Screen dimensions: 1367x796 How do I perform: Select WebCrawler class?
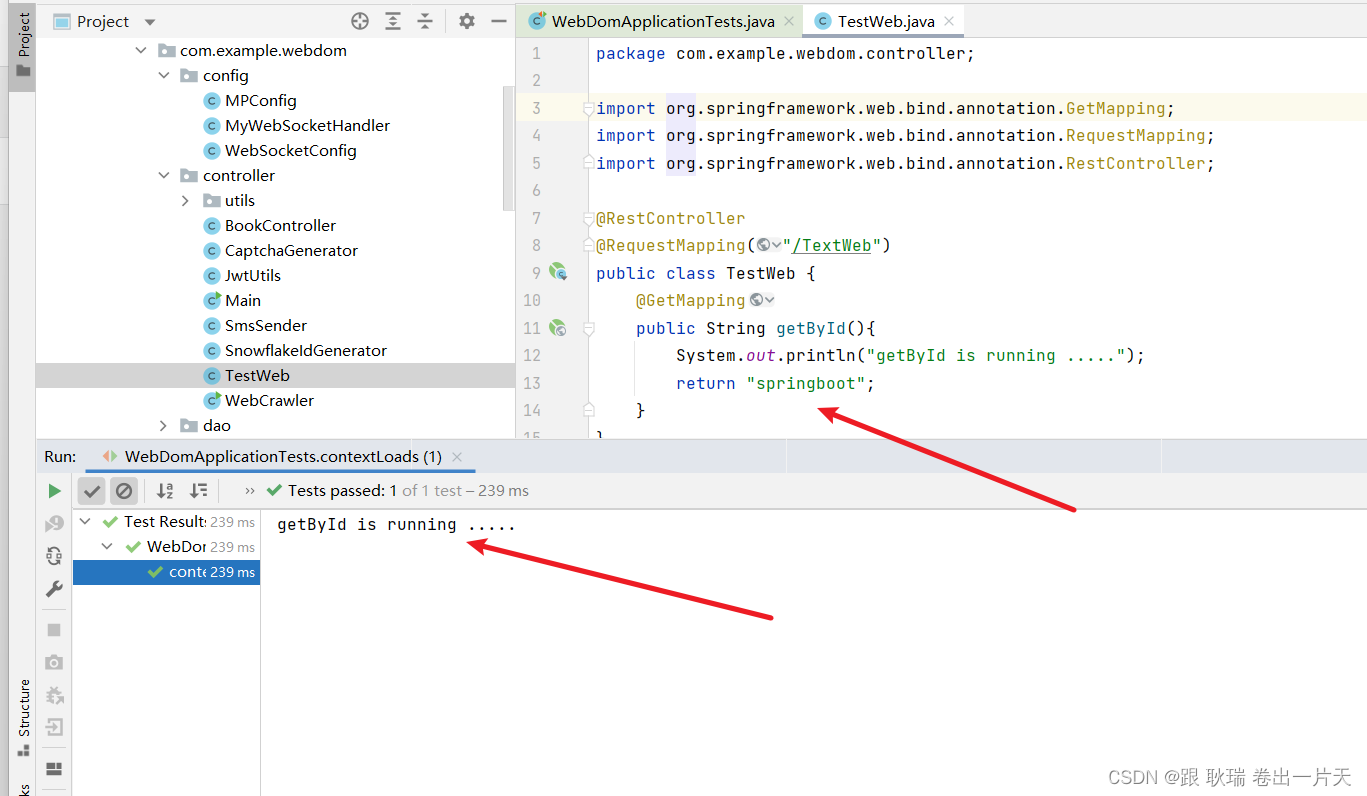point(269,400)
